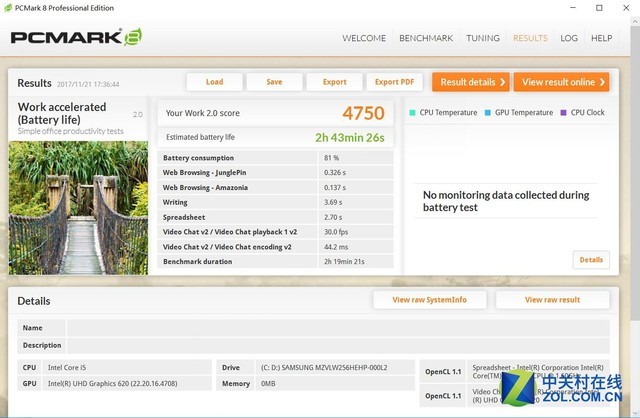Open the WELCOME tab

click(x=364, y=38)
